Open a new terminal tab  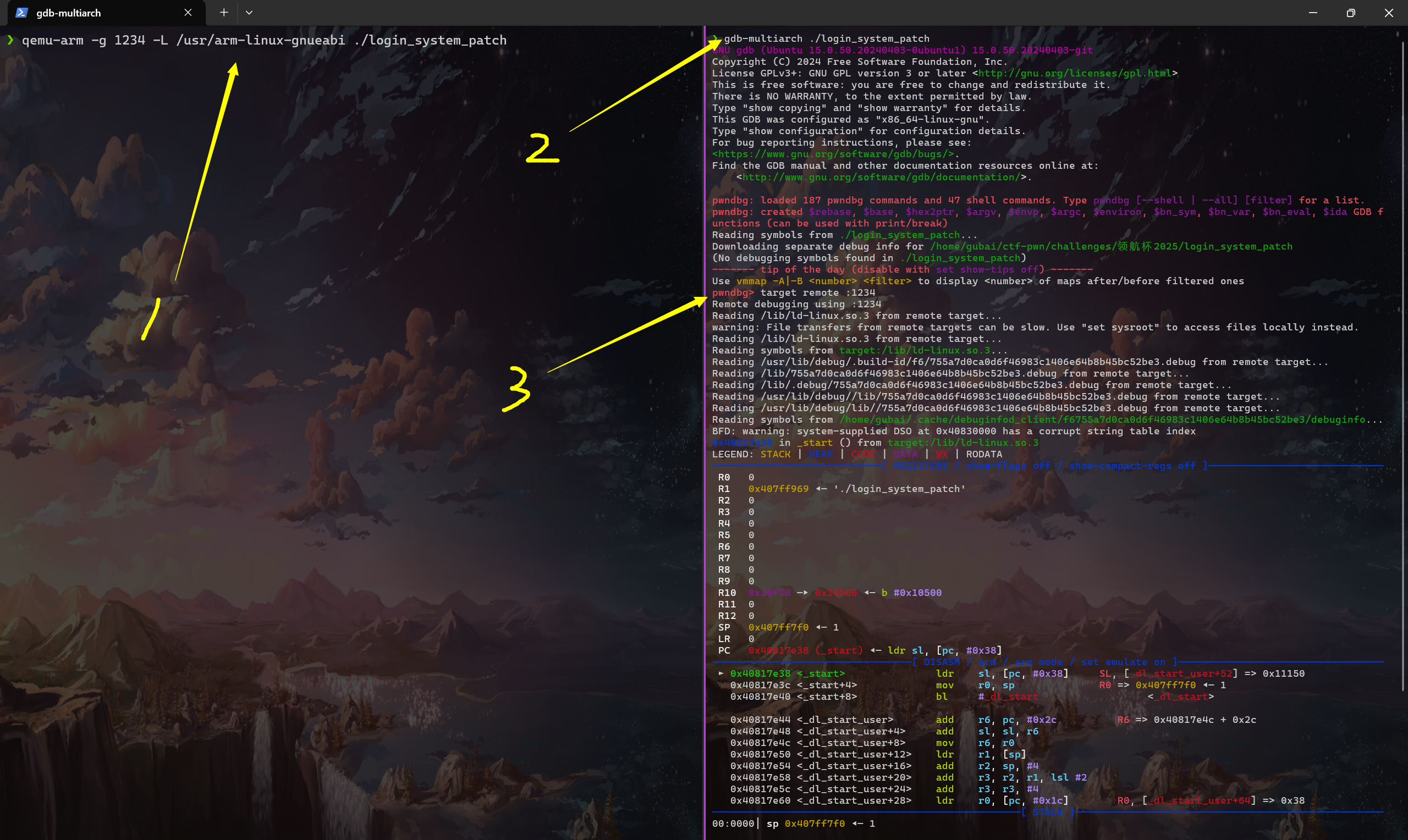point(224,13)
